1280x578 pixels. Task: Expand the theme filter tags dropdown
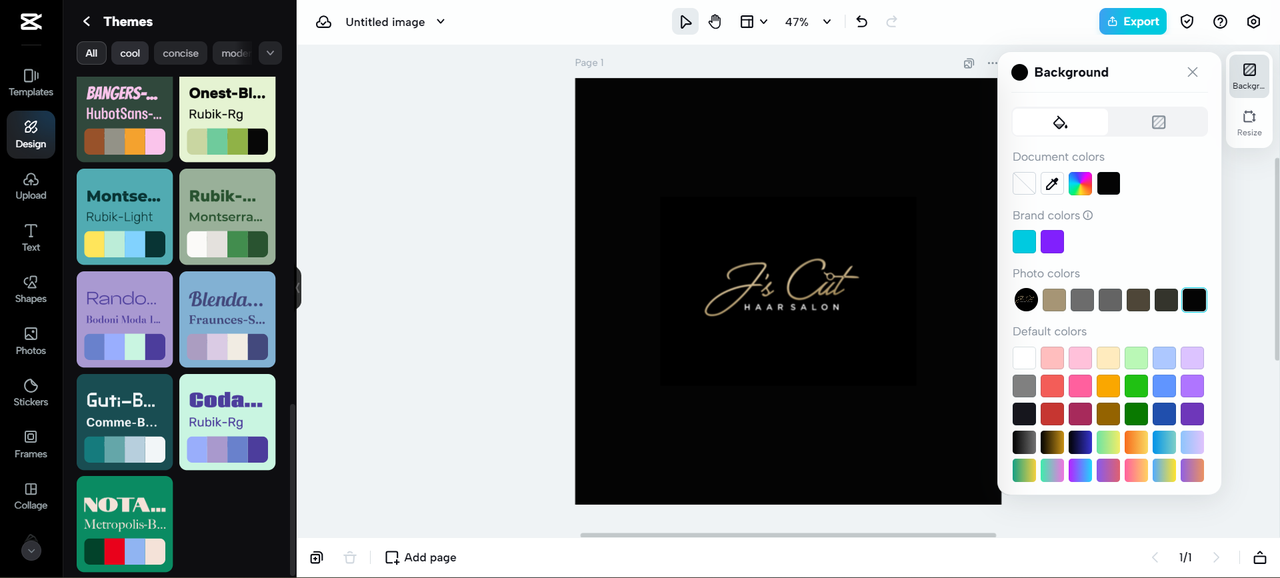pos(270,53)
